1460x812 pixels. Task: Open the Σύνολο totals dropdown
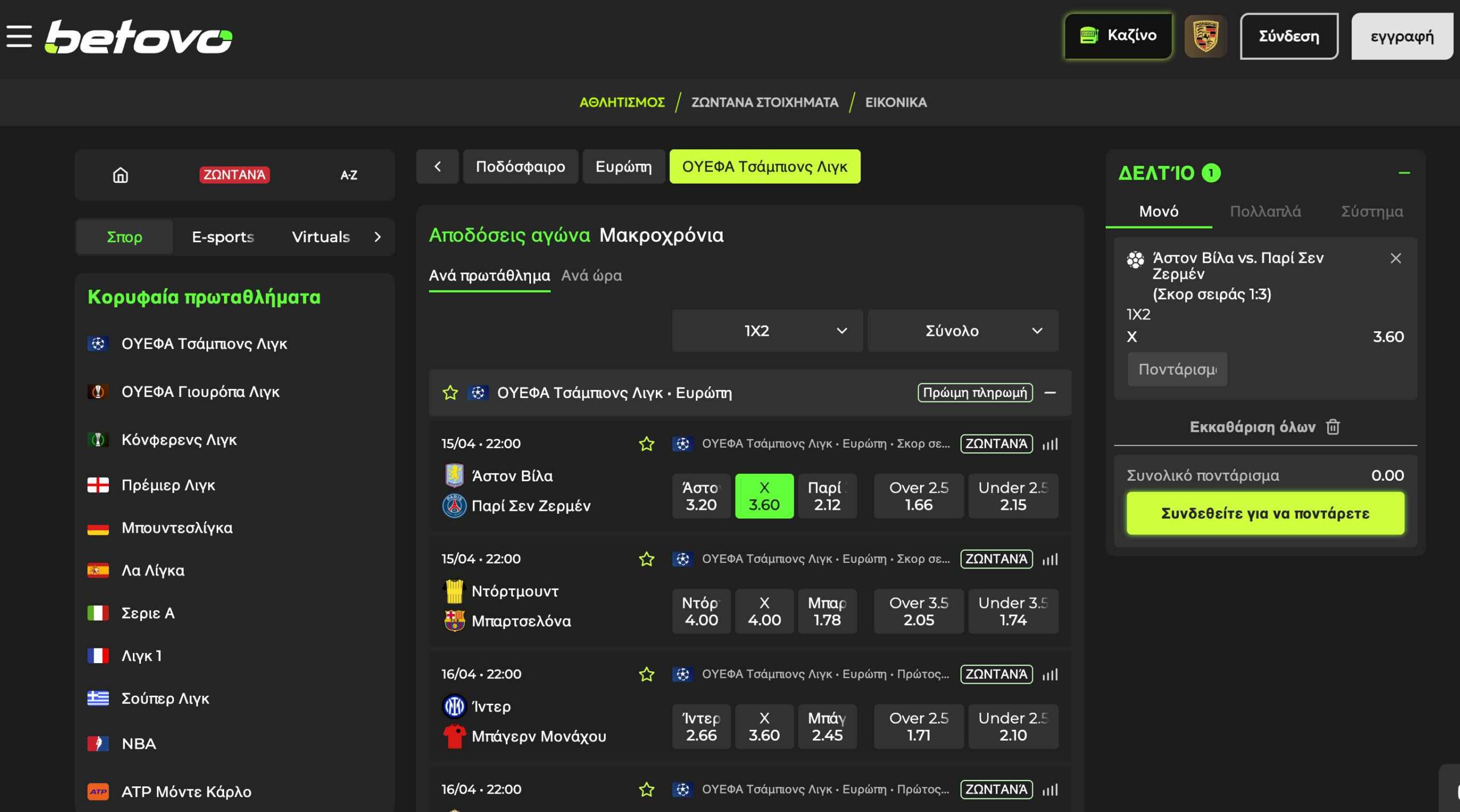[963, 331]
